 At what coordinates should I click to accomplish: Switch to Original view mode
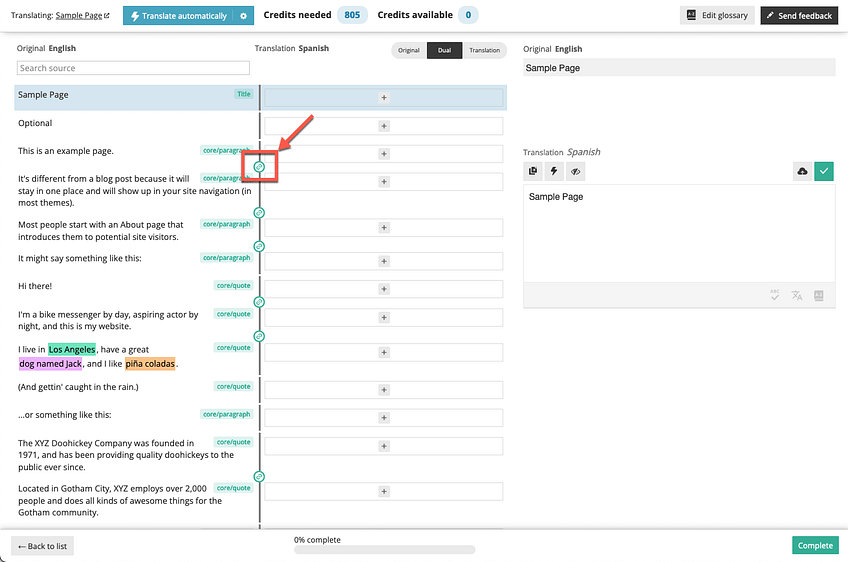(x=409, y=50)
